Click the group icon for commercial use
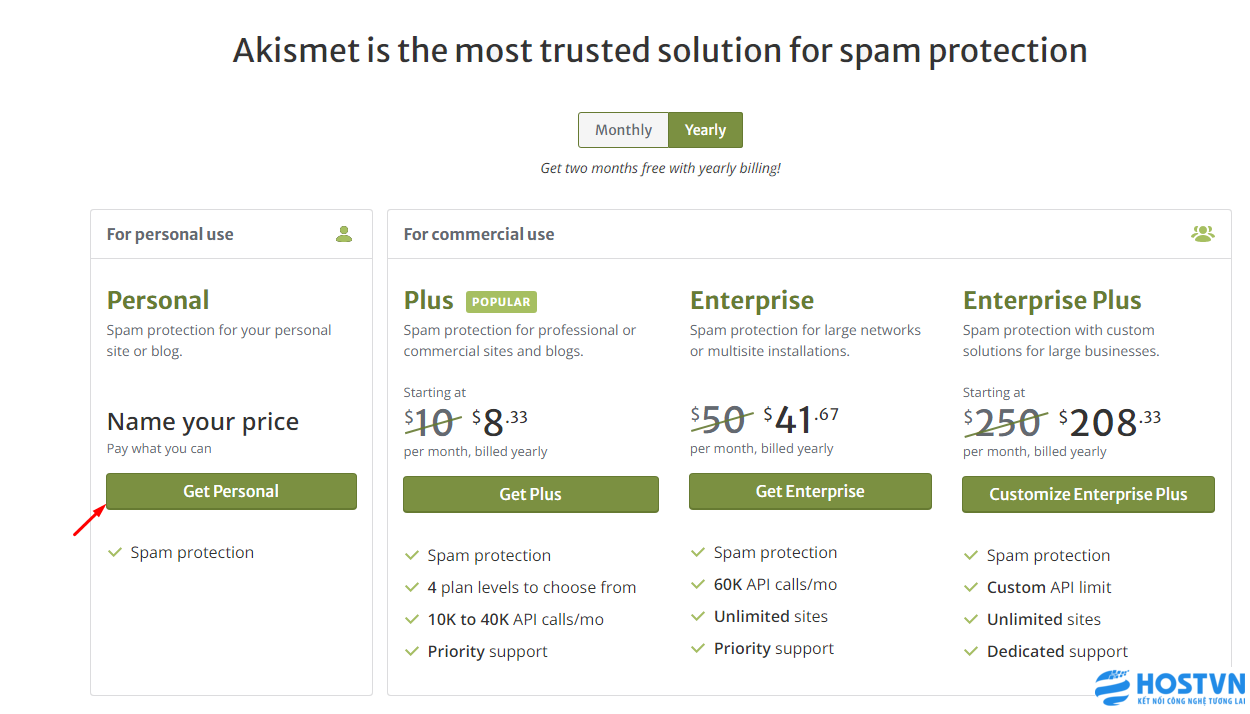The height and width of the screenshot is (714, 1250). pyautogui.click(x=1203, y=234)
